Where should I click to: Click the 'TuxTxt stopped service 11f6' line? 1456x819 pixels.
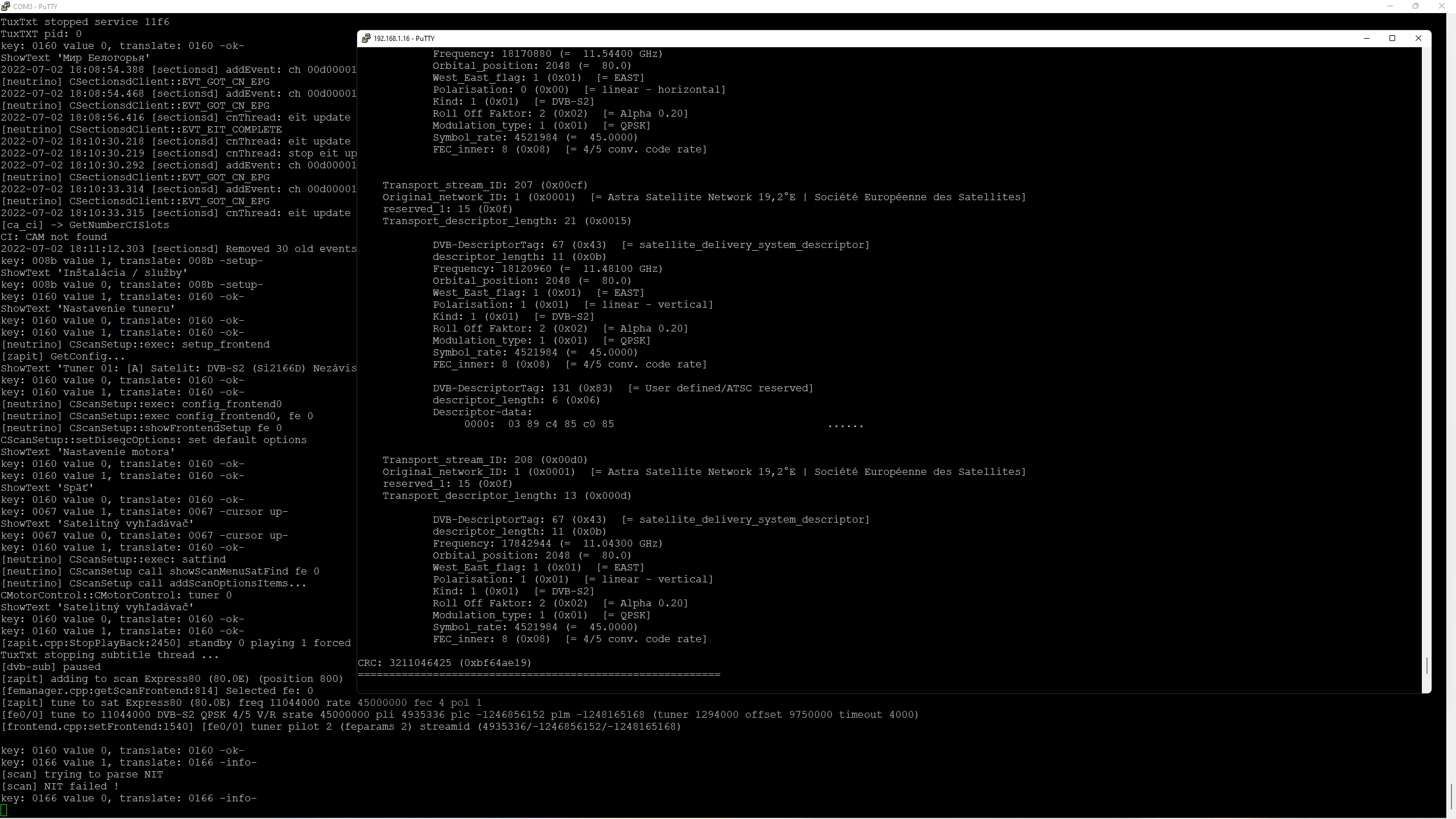point(85,22)
